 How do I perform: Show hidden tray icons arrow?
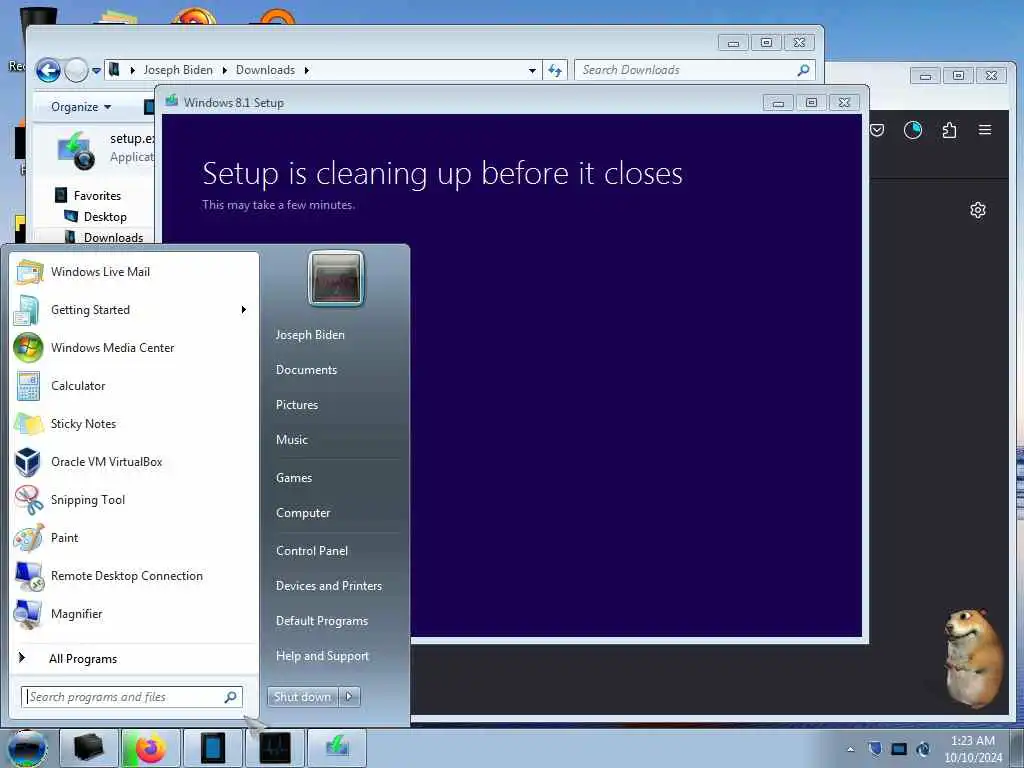(x=850, y=749)
